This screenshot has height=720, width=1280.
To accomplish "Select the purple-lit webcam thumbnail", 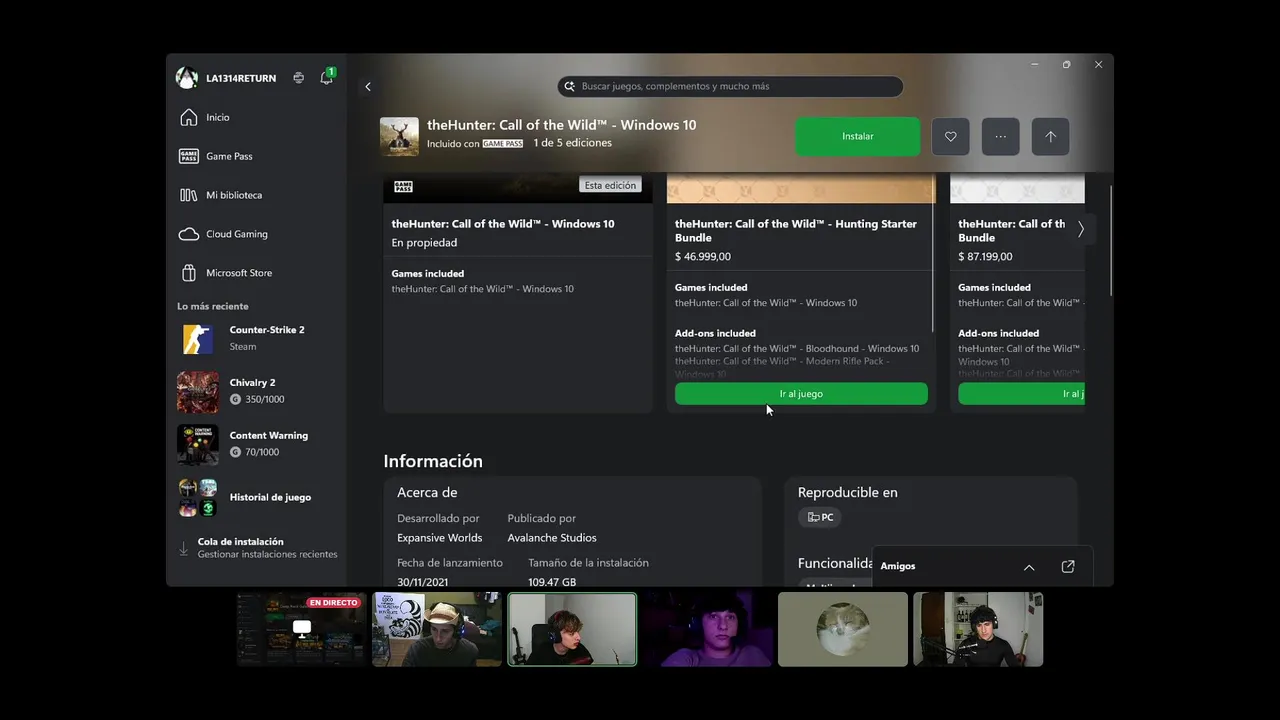I will coord(707,629).
